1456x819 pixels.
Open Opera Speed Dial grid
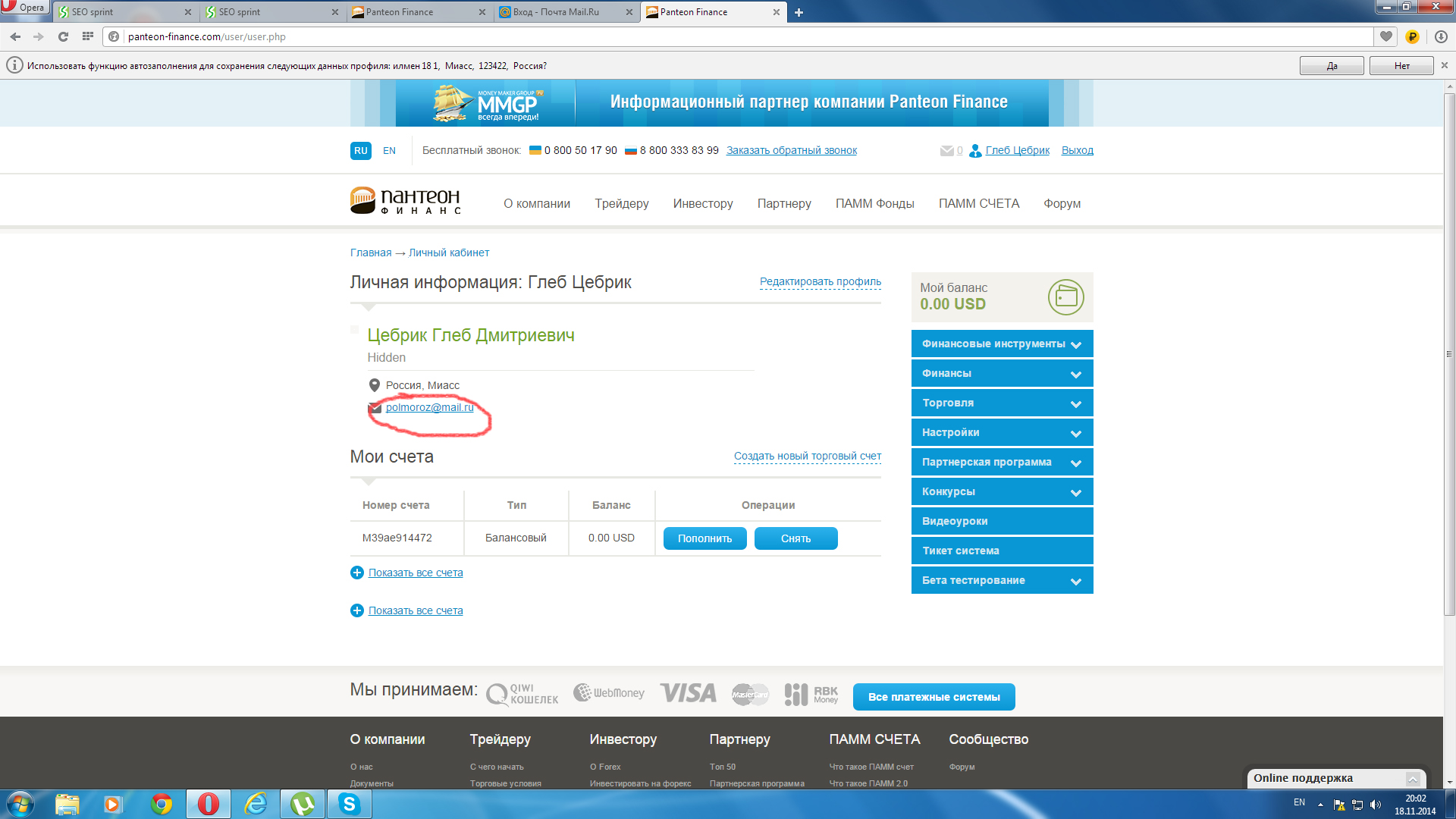click(87, 36)
